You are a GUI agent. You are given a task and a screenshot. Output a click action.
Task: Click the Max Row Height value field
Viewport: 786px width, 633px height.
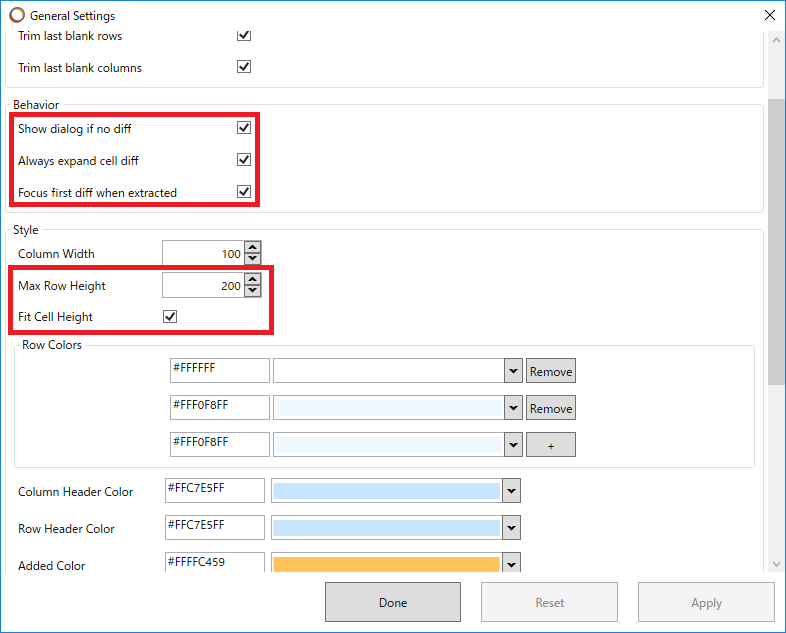pos(203,285)
